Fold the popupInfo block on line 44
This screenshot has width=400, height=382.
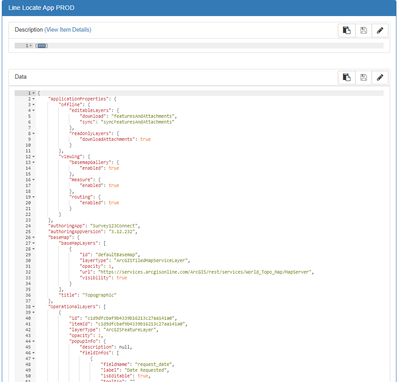click(x=34, y=341)
